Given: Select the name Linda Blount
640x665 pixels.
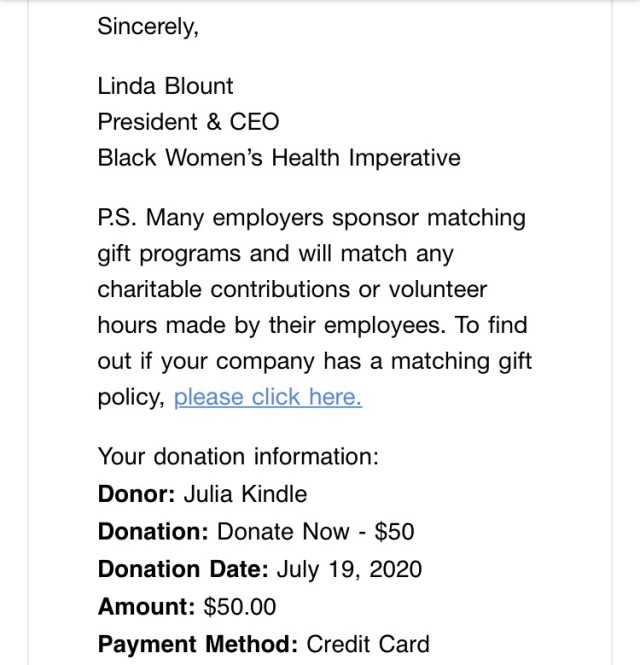Looking at the screenshot, I should click(x=165, y=86).
